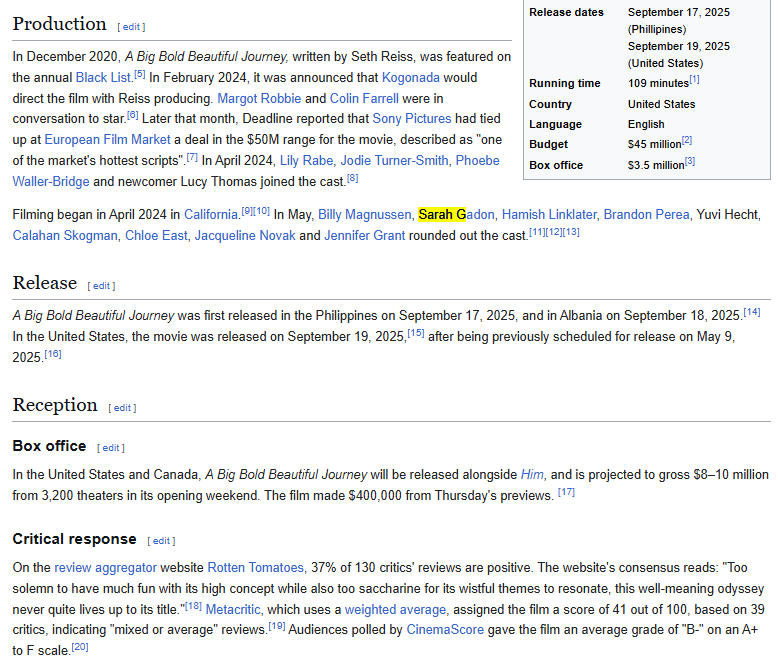Open the Black List link
Screen dimensions: 778x669
[x=103, y=78]
